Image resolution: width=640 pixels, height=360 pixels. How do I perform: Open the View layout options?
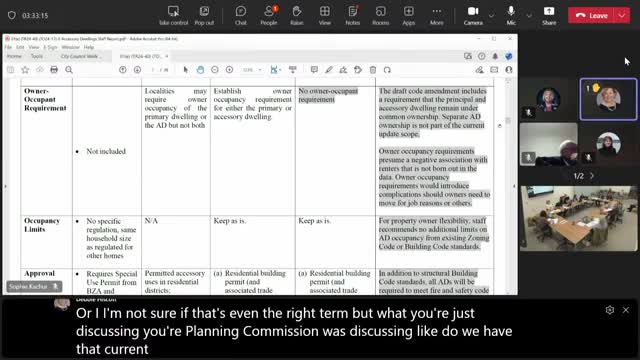pyautogui.click(x=325, y=16)
